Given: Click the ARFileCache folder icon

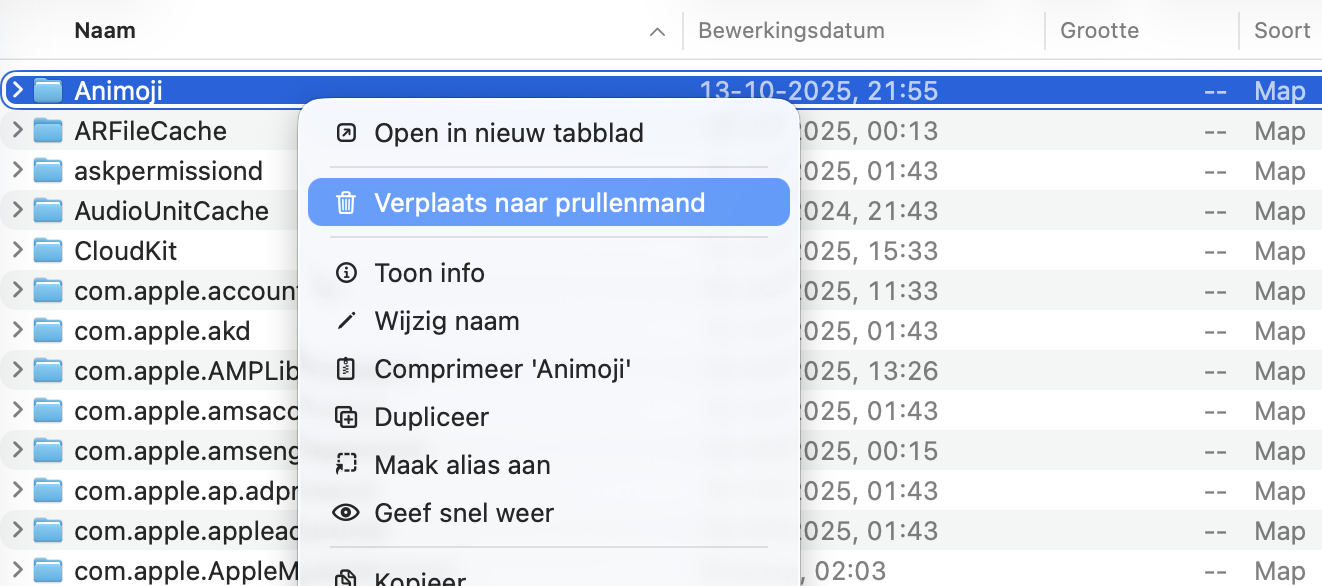Looking at the screenshot, I should point(49,130).
